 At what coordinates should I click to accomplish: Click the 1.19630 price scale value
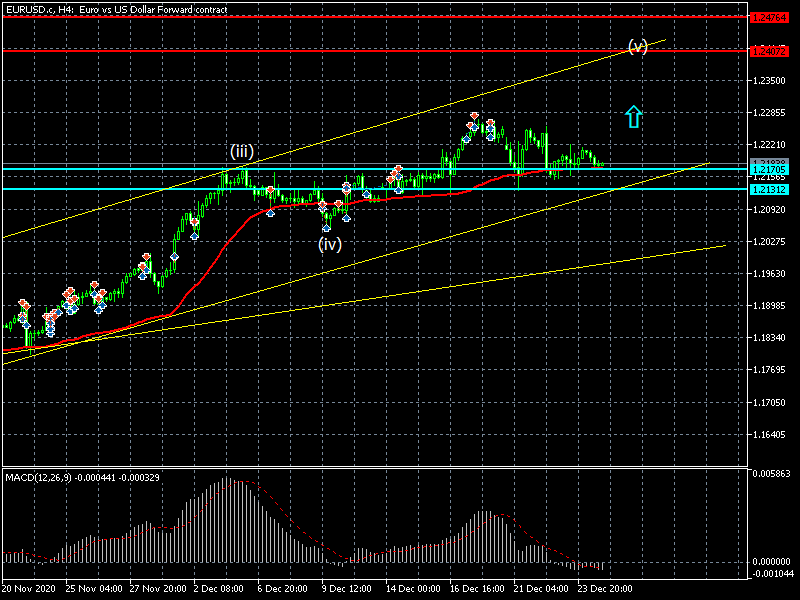click(x=769, y=273)
